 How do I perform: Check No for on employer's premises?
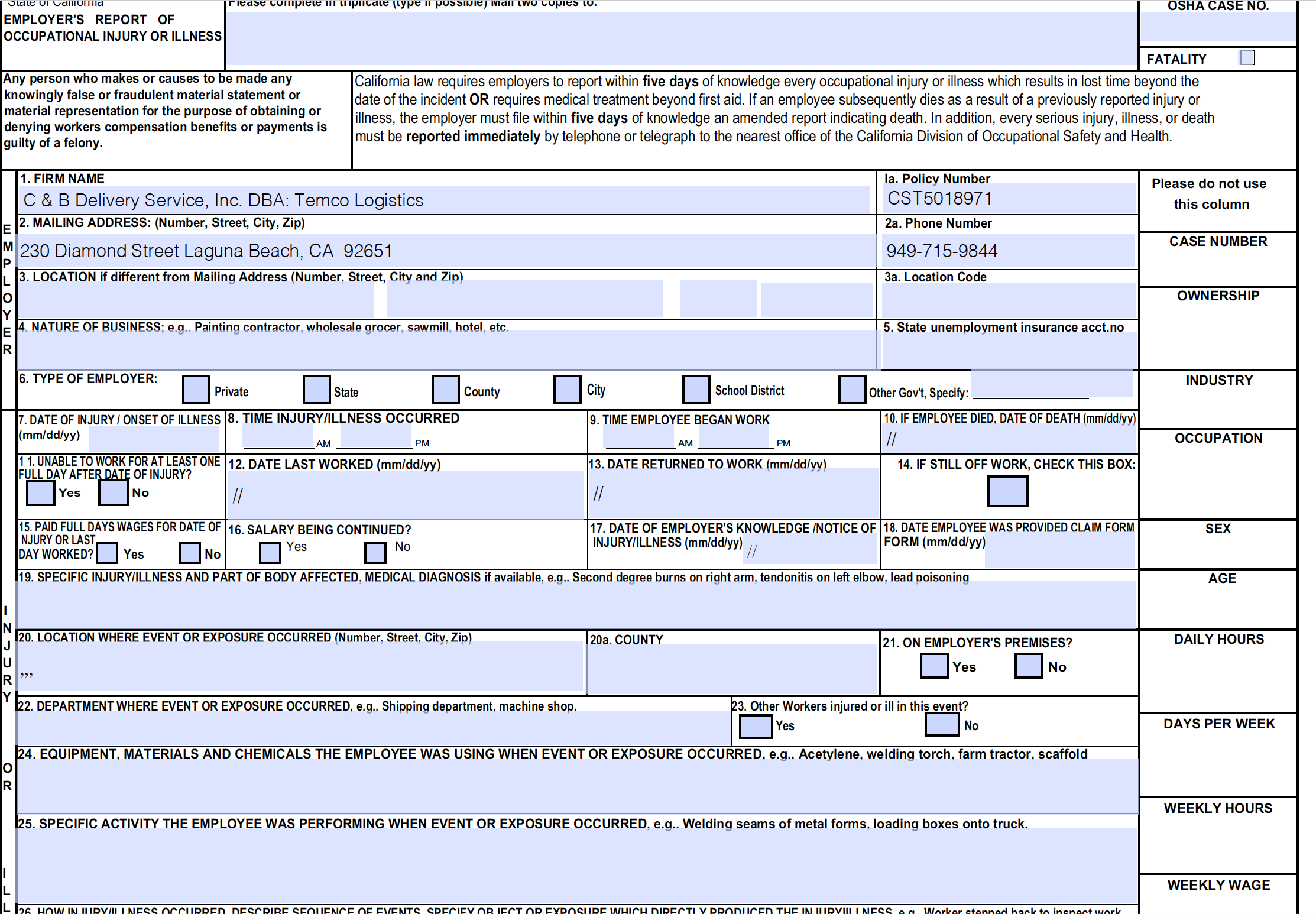[1029, 666]
